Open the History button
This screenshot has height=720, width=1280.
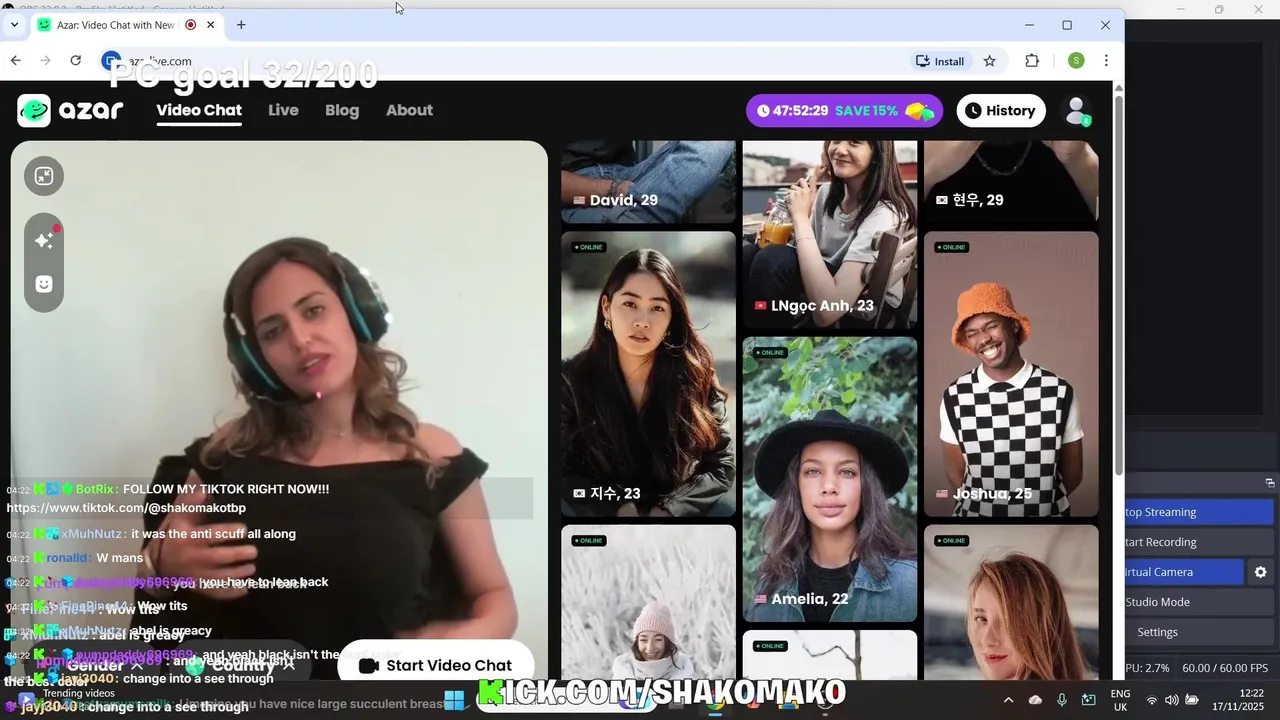1001,110
